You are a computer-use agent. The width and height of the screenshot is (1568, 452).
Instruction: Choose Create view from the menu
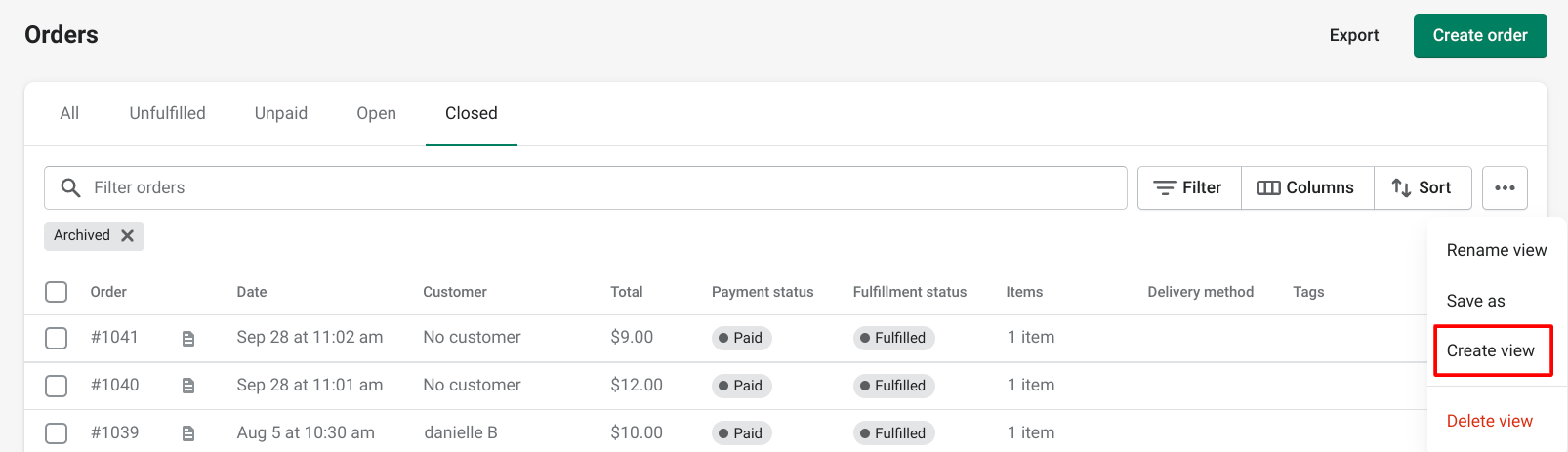(x=1491, y=350)
